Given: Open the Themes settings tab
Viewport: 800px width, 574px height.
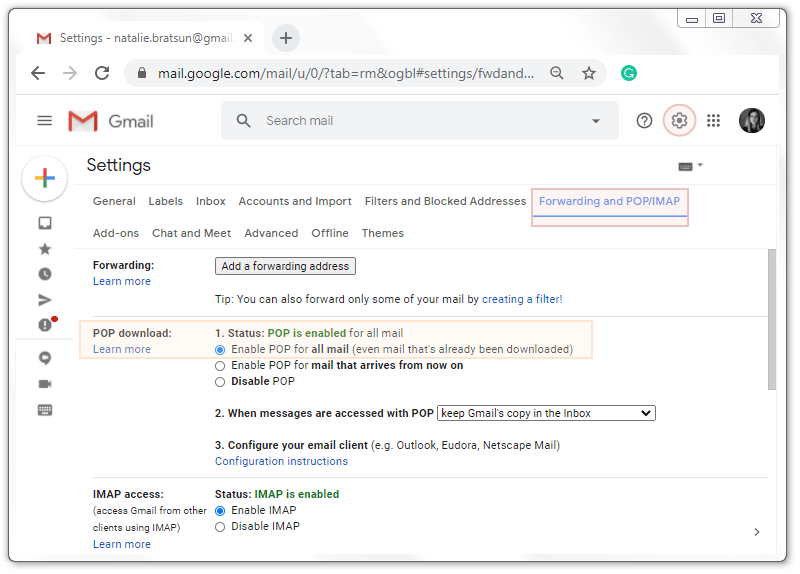Looking at the screenshot, I should 383,233.
